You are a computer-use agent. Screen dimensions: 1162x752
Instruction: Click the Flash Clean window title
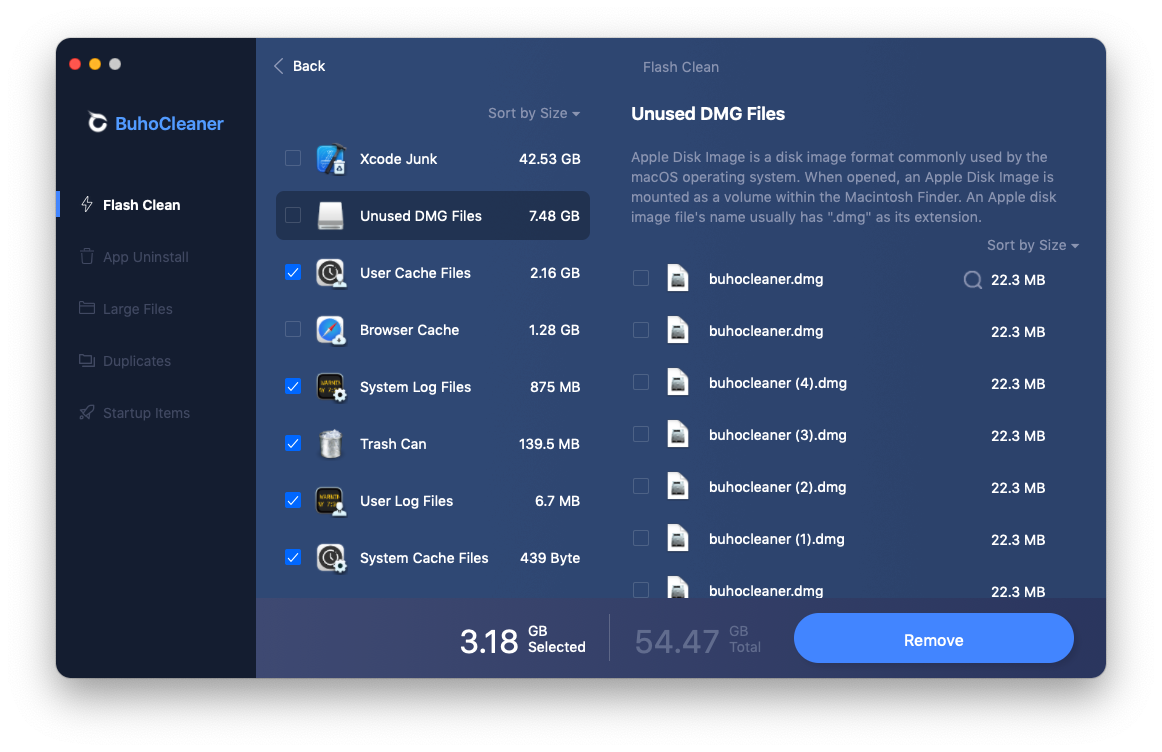point(680,67)
